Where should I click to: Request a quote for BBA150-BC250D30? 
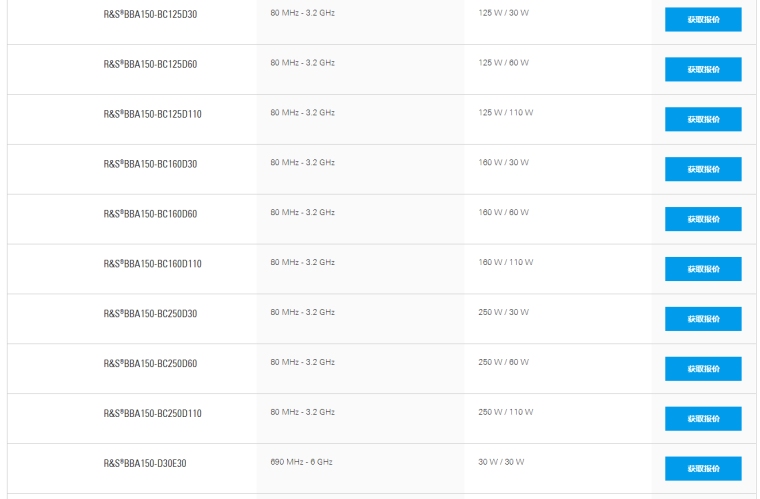703,319
